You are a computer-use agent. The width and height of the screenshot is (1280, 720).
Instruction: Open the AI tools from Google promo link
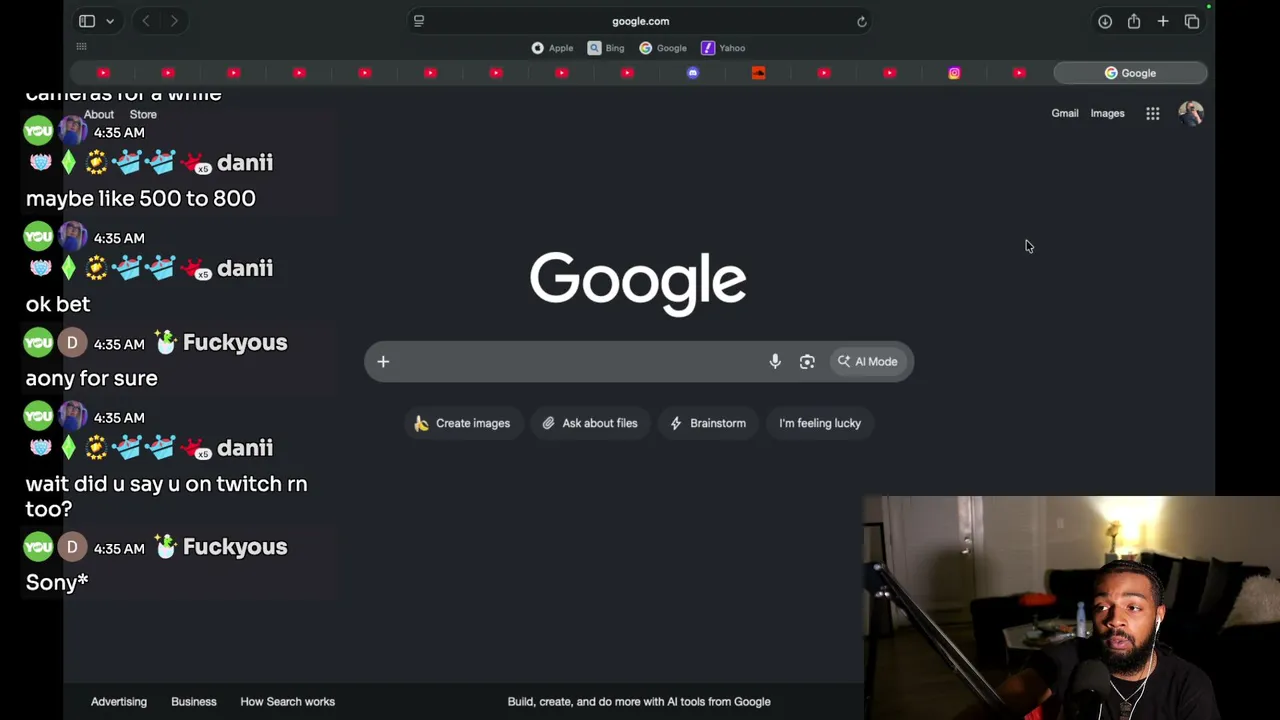point(639,702)
